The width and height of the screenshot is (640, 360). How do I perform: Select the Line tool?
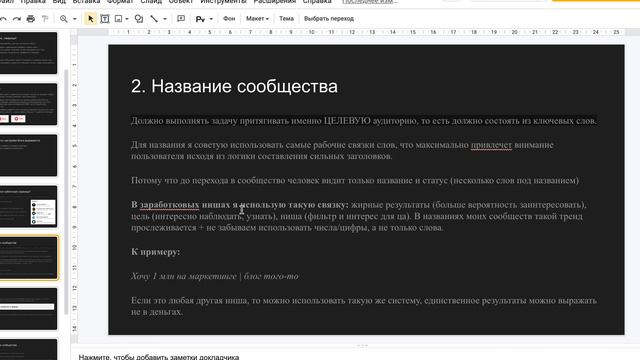tap(154, 19)
